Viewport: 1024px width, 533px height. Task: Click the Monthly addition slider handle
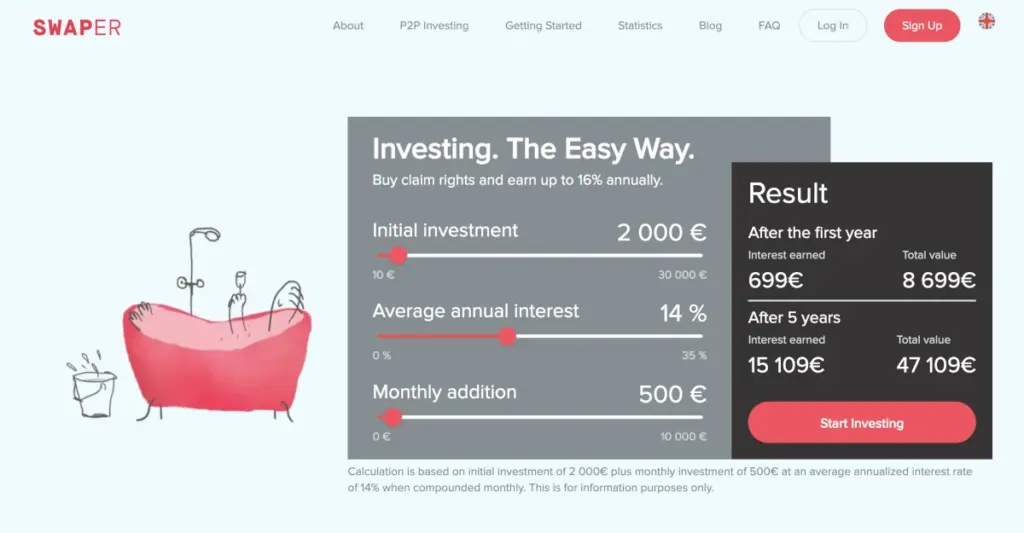[392, 417]
